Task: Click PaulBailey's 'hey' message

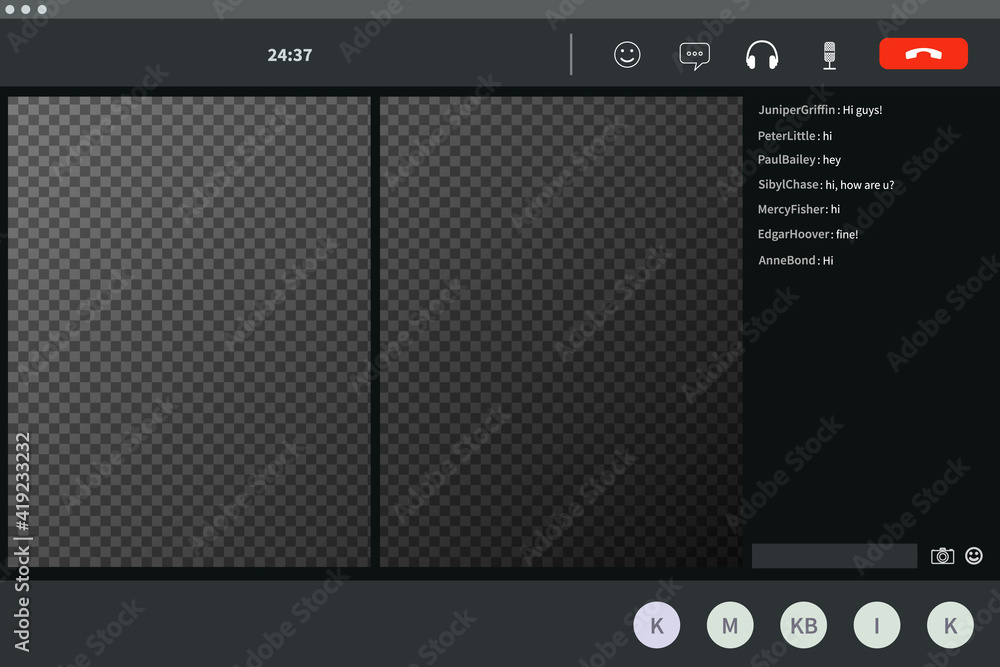Action: coord(799,159)
